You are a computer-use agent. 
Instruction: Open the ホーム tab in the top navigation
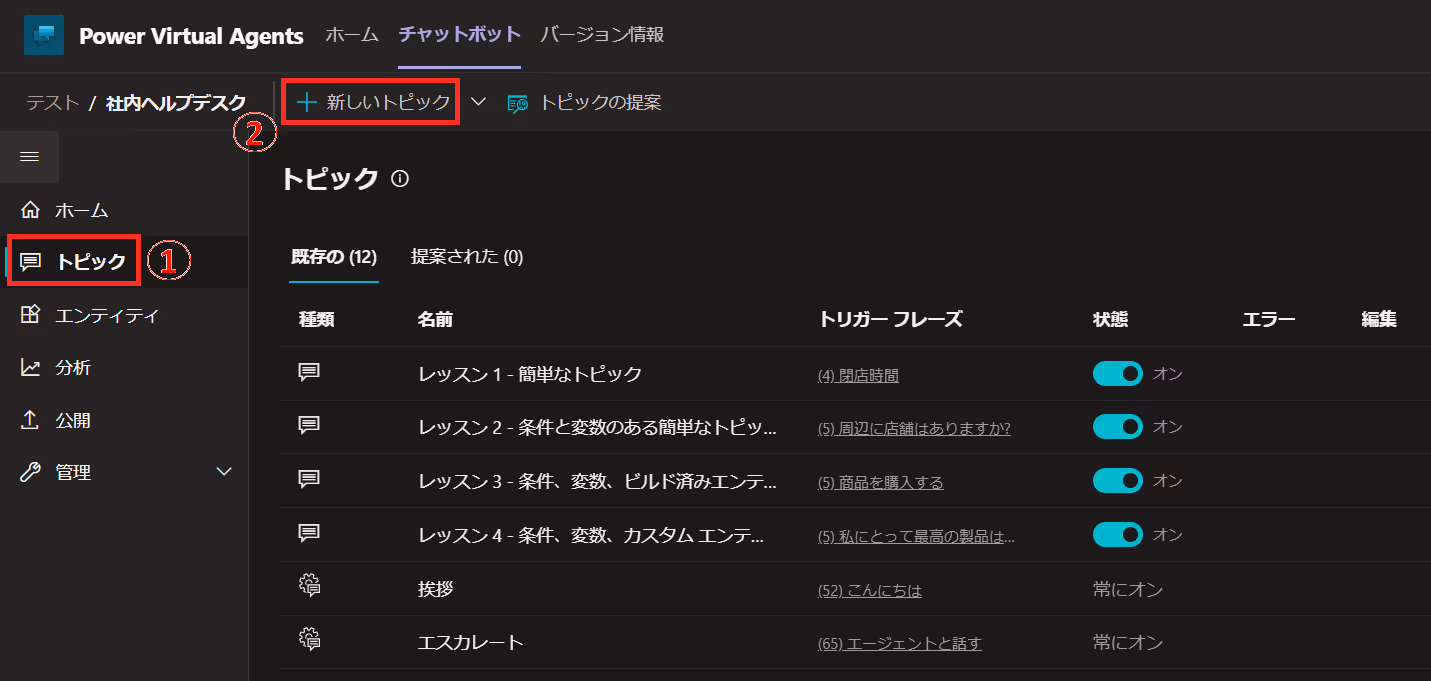click(x=352, y=35)
